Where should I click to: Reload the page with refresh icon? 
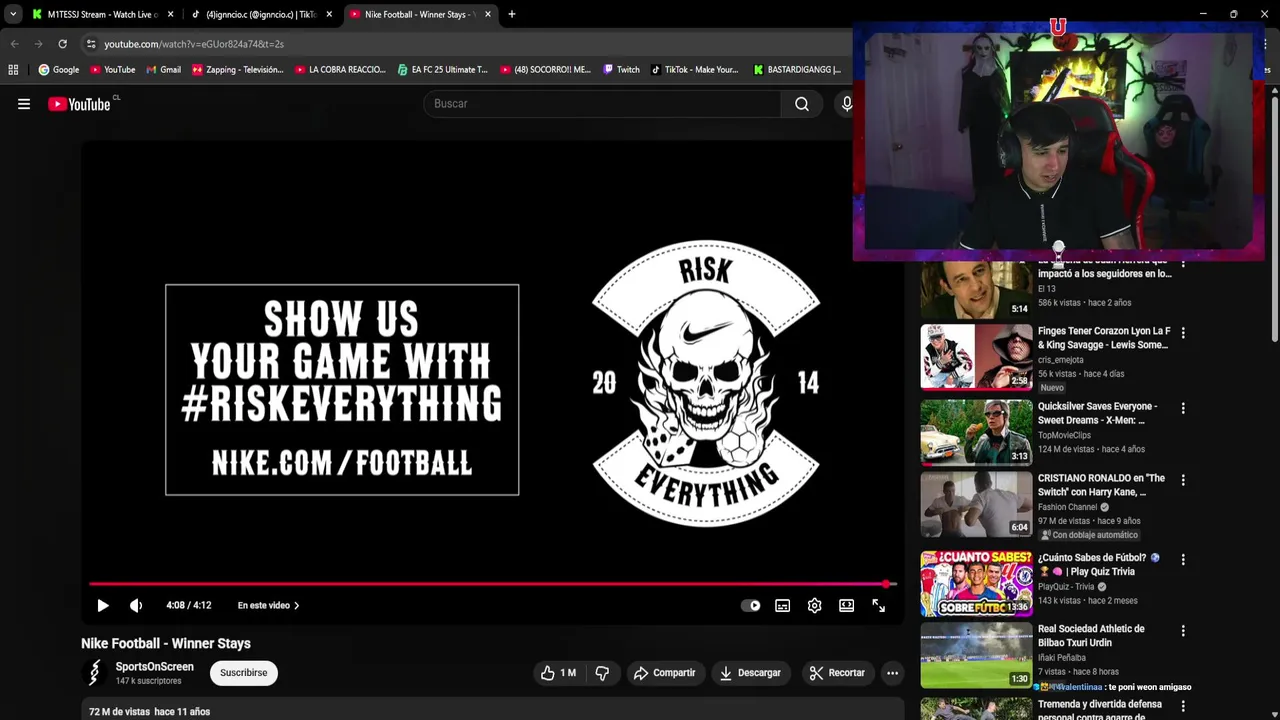pos(62,44)
